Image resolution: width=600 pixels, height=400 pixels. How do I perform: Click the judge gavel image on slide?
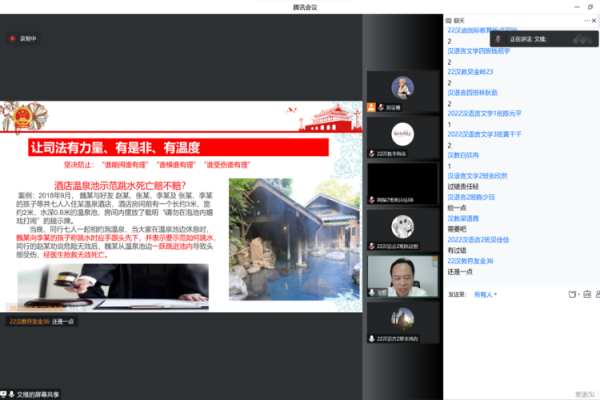click(113, 286)
